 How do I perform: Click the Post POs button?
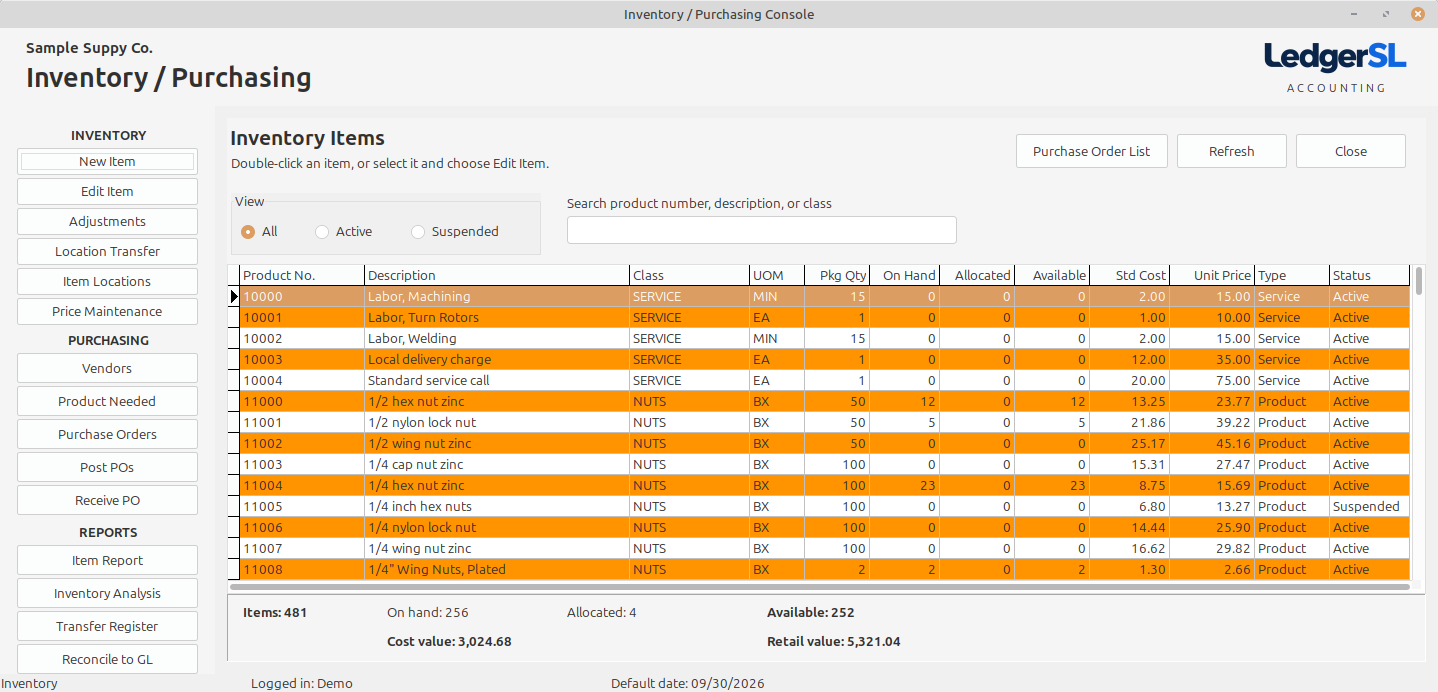(x=107, y=467)
